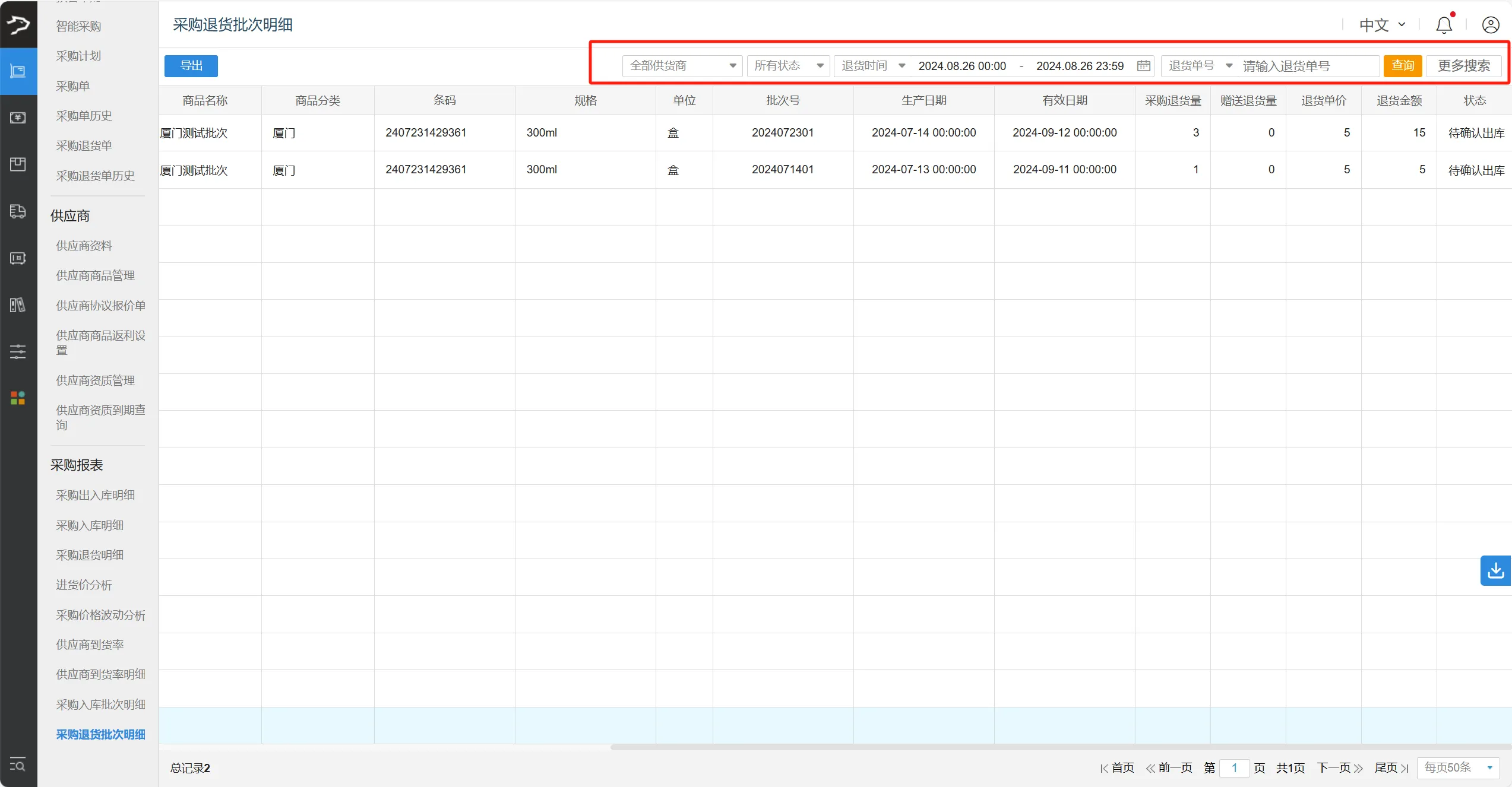Click the orange 查询 search button
Image resolution: width=1512 pixels, height=787 pixels.
(x=1402, y=66)
